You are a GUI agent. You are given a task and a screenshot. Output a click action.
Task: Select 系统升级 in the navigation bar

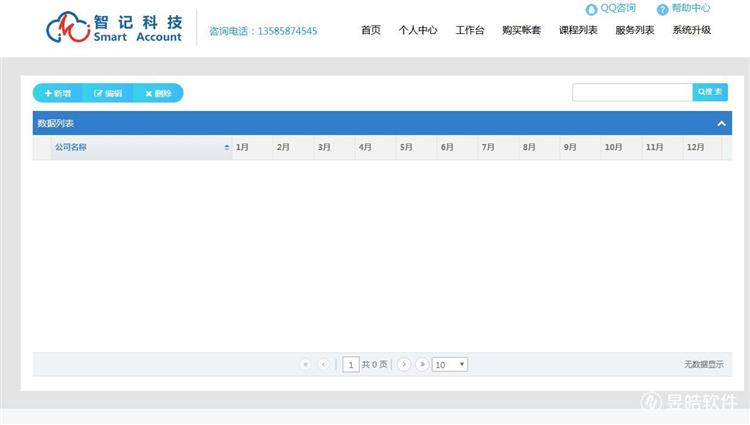[x=691, y=30]
